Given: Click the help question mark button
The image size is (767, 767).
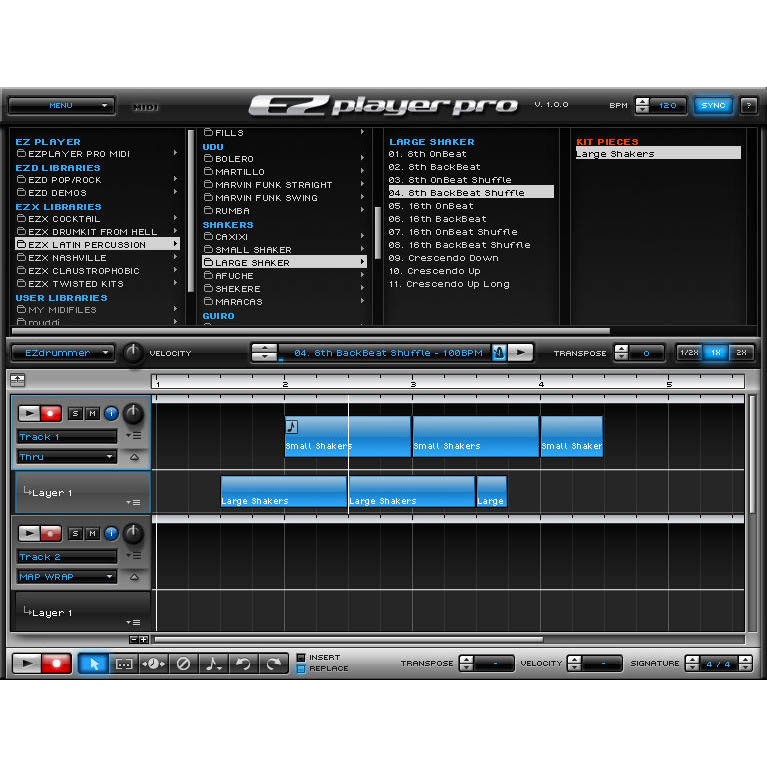Looking at the screenshot, I should [x=748, y=105].
